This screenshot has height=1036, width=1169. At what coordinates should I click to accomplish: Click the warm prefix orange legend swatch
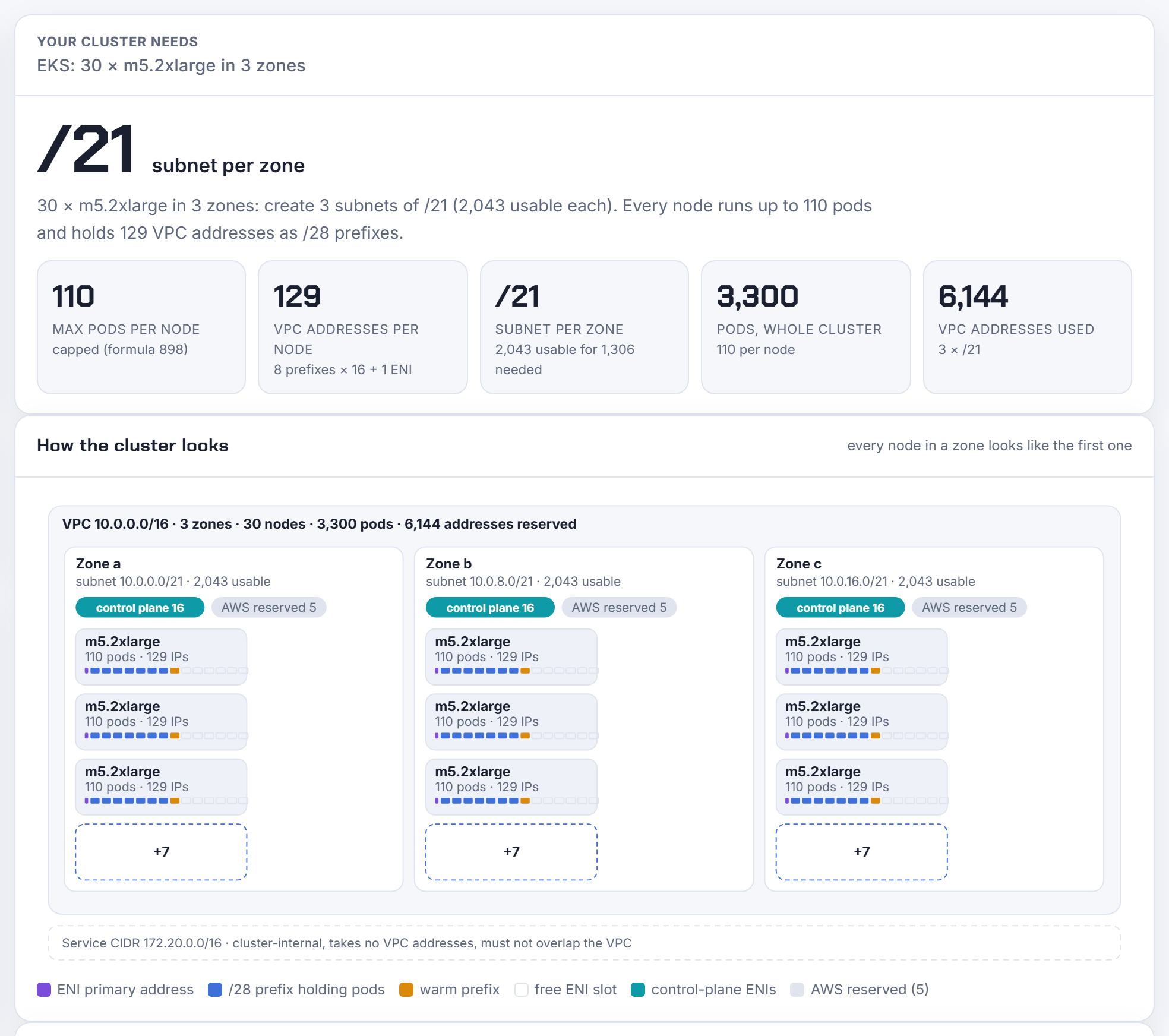tap(406, 990)
